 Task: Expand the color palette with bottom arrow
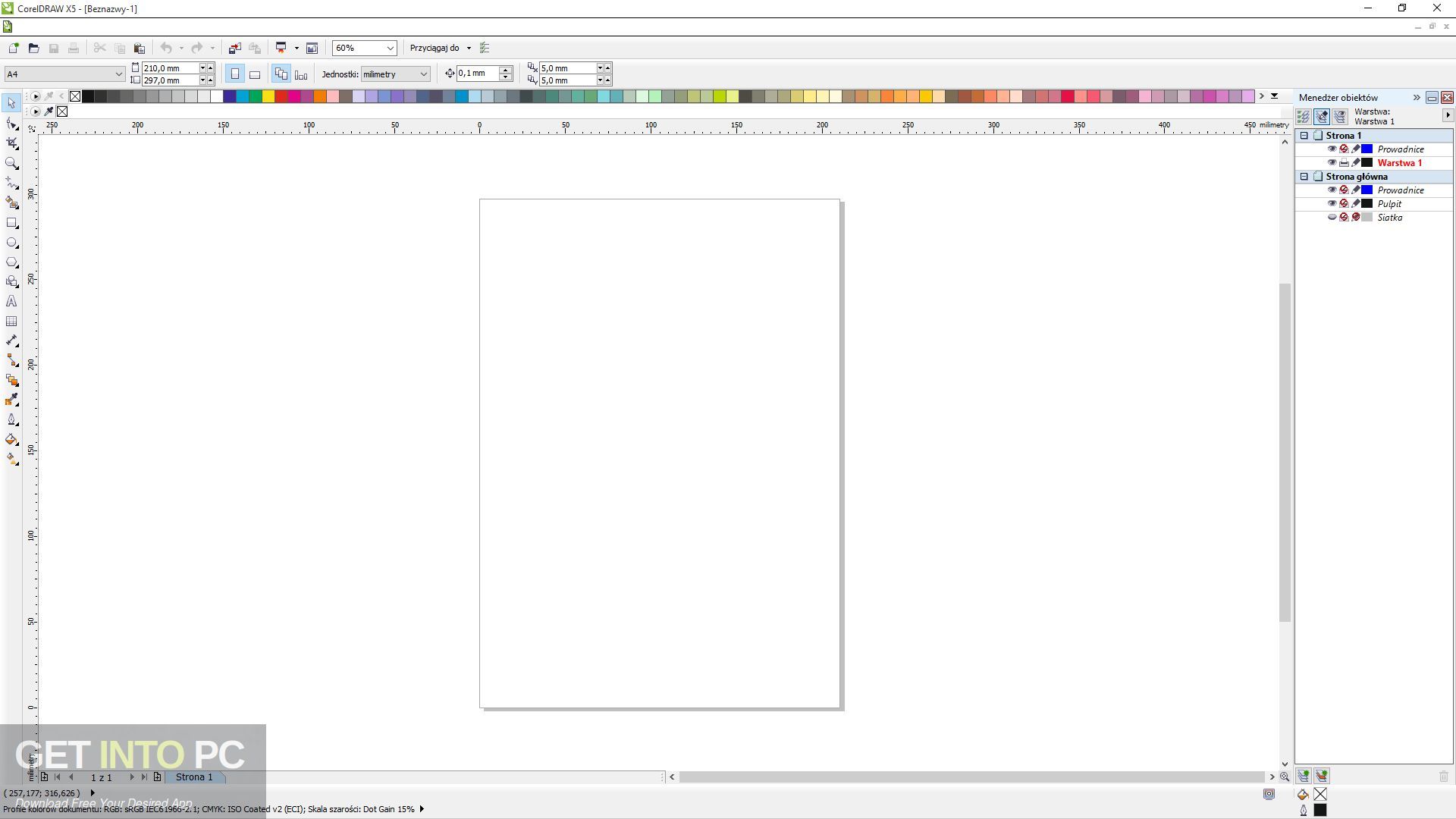click(x=1275, y=96)
